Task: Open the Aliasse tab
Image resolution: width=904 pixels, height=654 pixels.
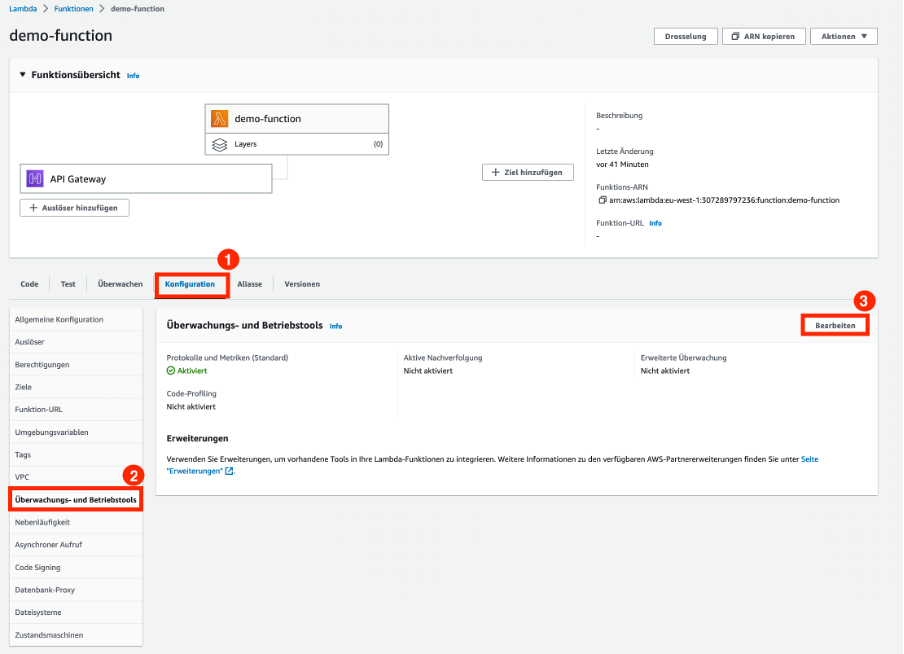Action: point(250,284)
